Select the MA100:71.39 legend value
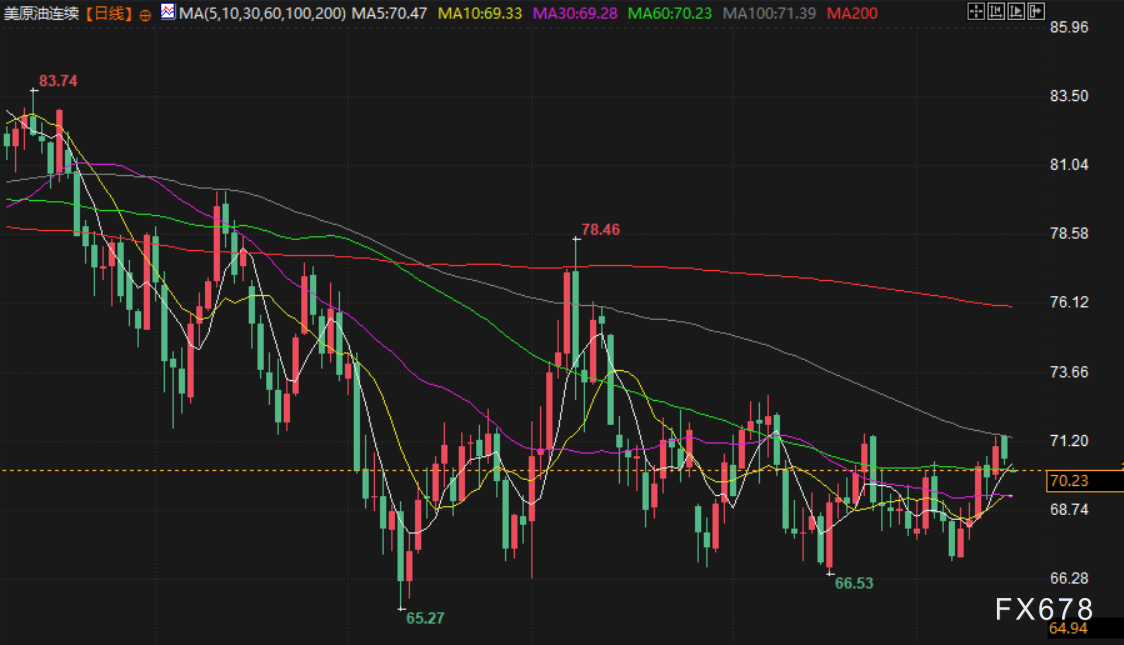Viewport: 1124px width, 645px height. pyautogui.click(x=769, y=14)
